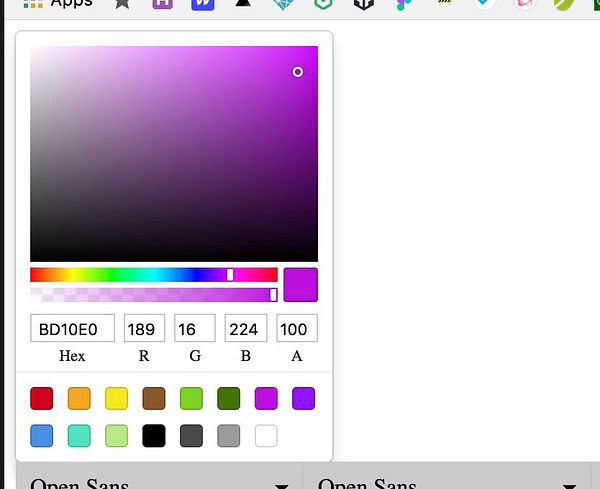600x489 pixels.
Task: Click the Apps grid icon in bookmarks bar
Action: click(x=33, y=4)
